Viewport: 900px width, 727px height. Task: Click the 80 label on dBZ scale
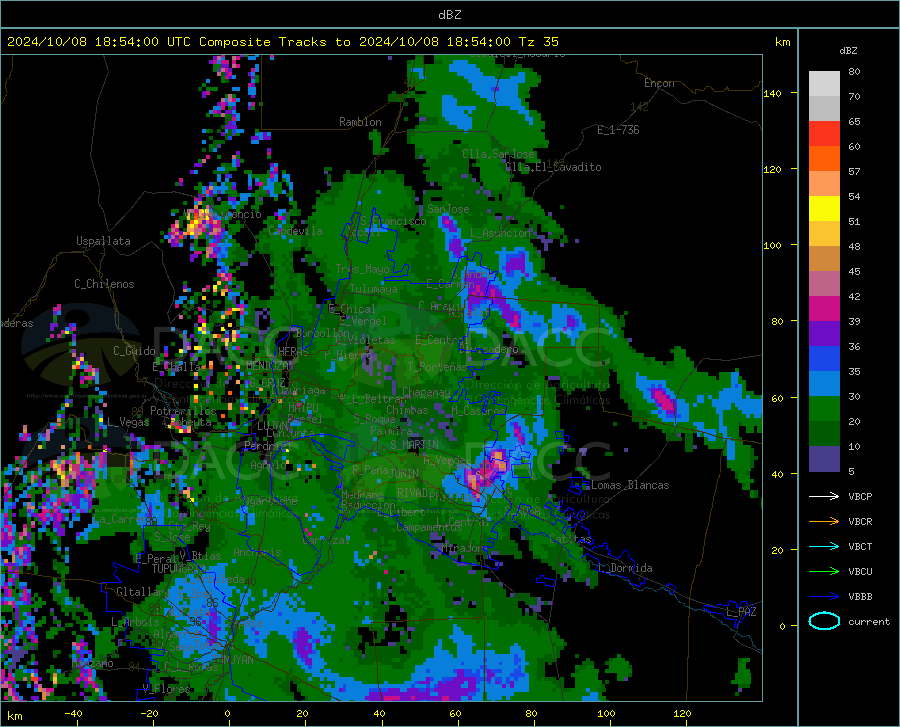[x=854, y=72]
